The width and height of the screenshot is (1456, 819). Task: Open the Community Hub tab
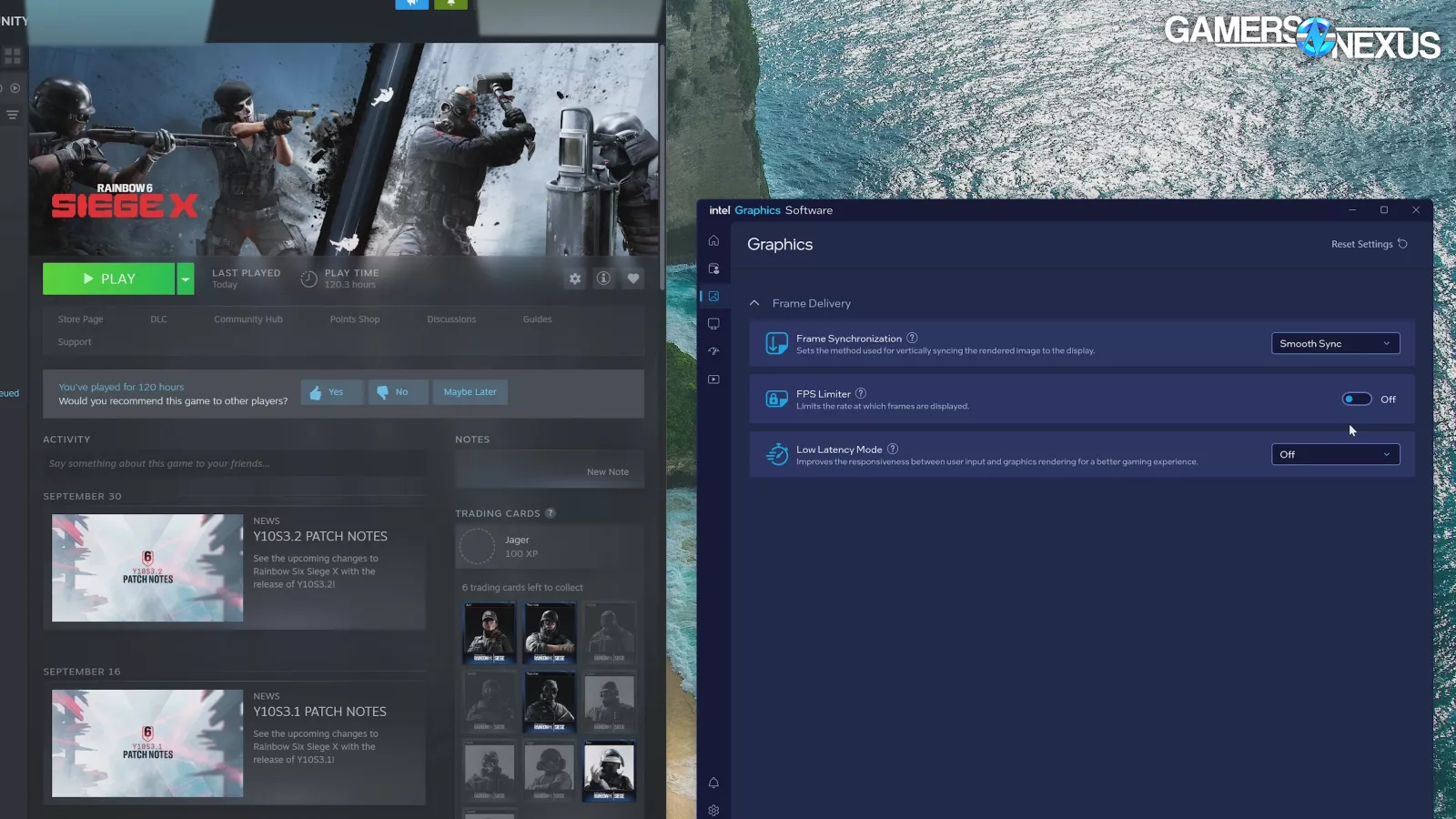(x=248, y=319)
